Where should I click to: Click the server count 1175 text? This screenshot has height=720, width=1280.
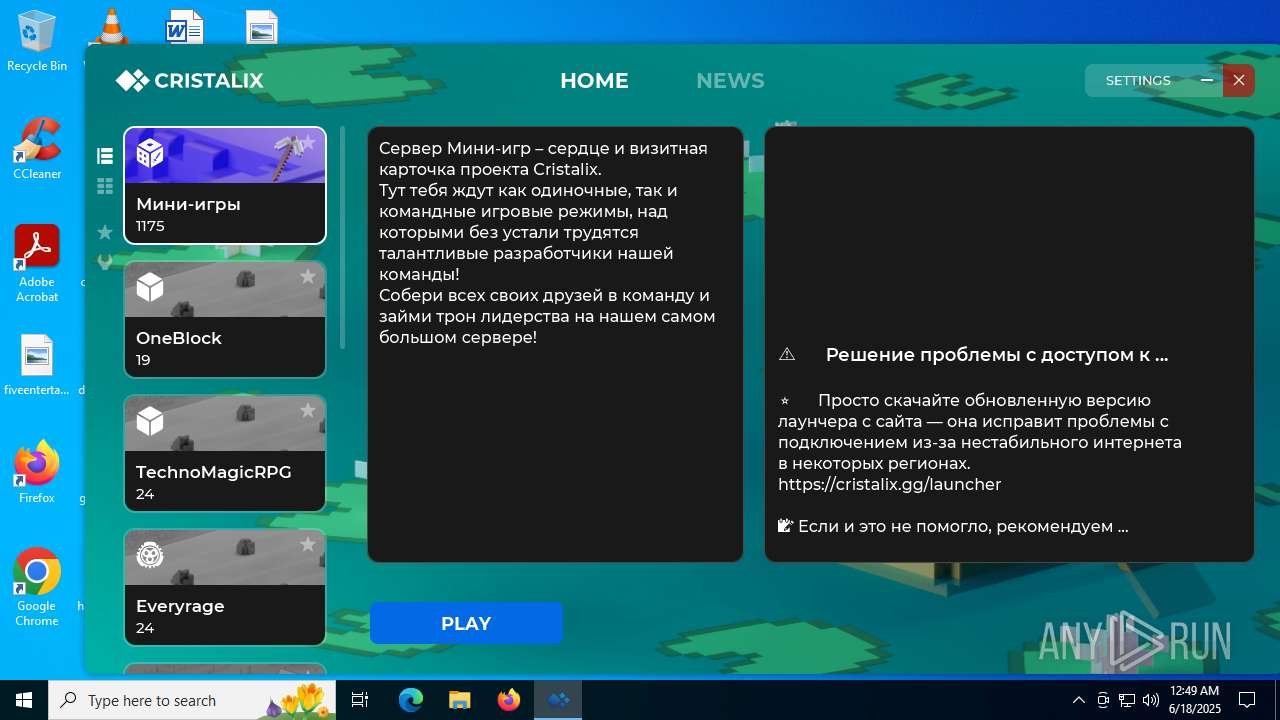[150, 227]
